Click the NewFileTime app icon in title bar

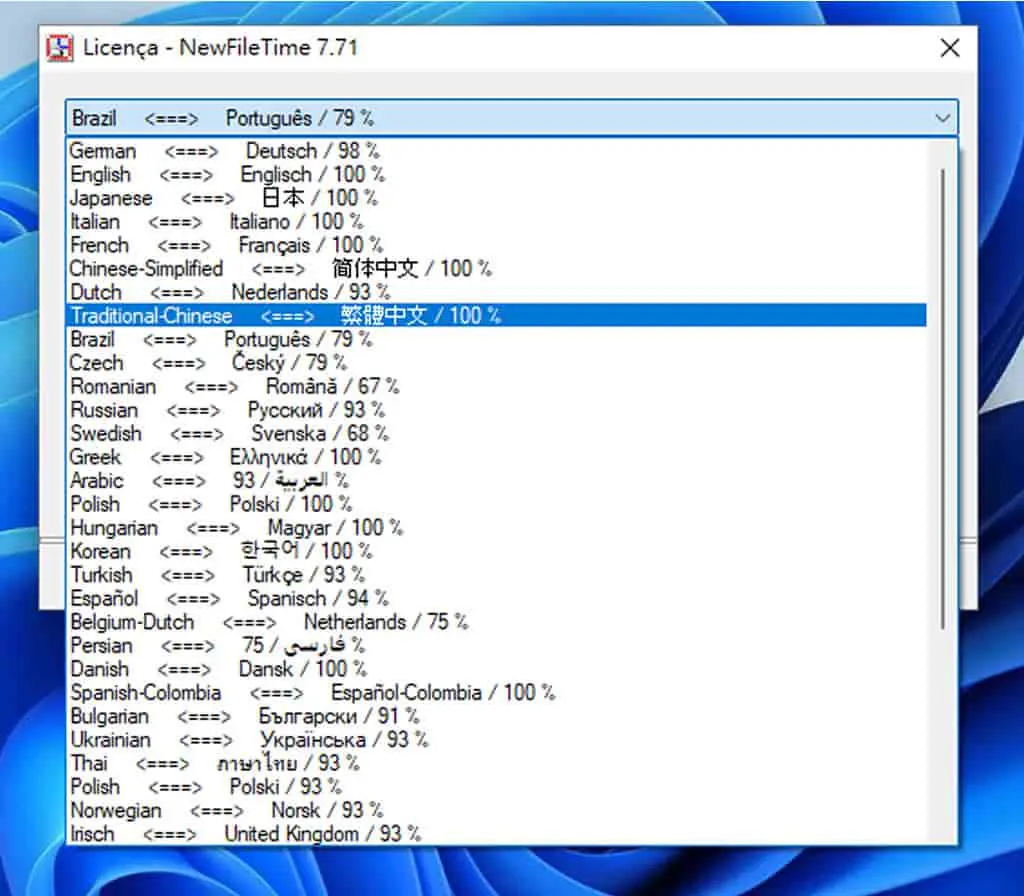[x=59, y=48]
